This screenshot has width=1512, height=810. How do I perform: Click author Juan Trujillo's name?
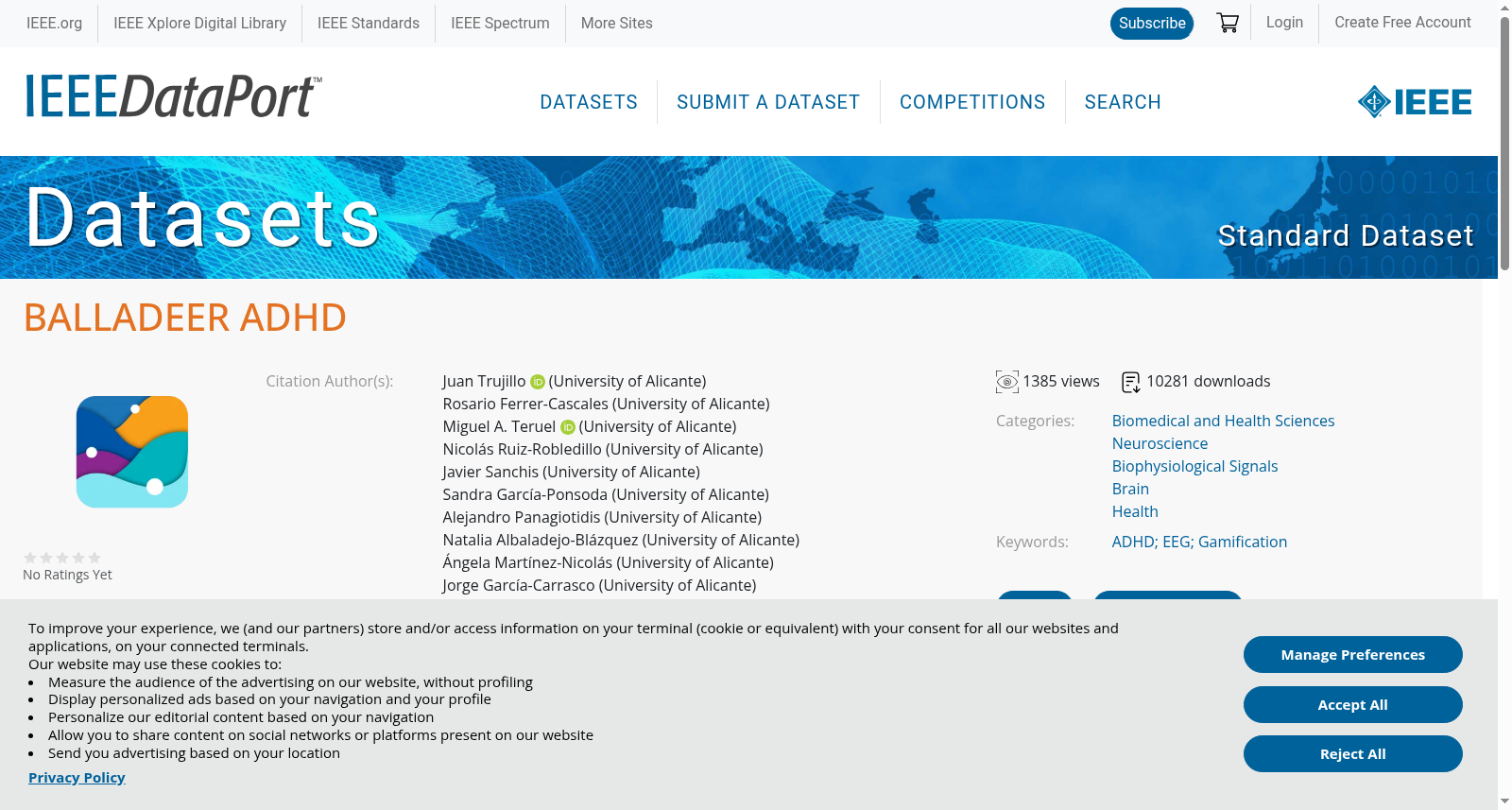pyautogui.click(x=484, y=381)
